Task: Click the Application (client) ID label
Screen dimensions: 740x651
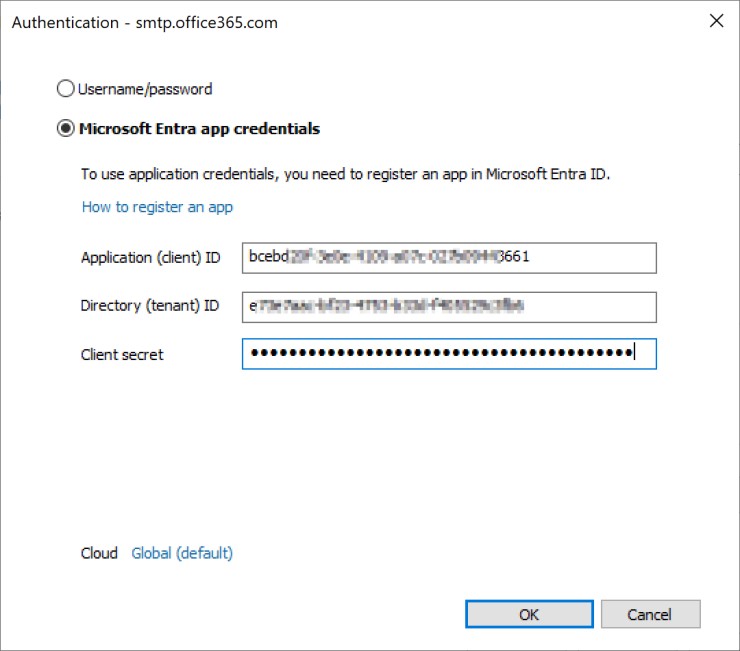Action: click(151, 258)
